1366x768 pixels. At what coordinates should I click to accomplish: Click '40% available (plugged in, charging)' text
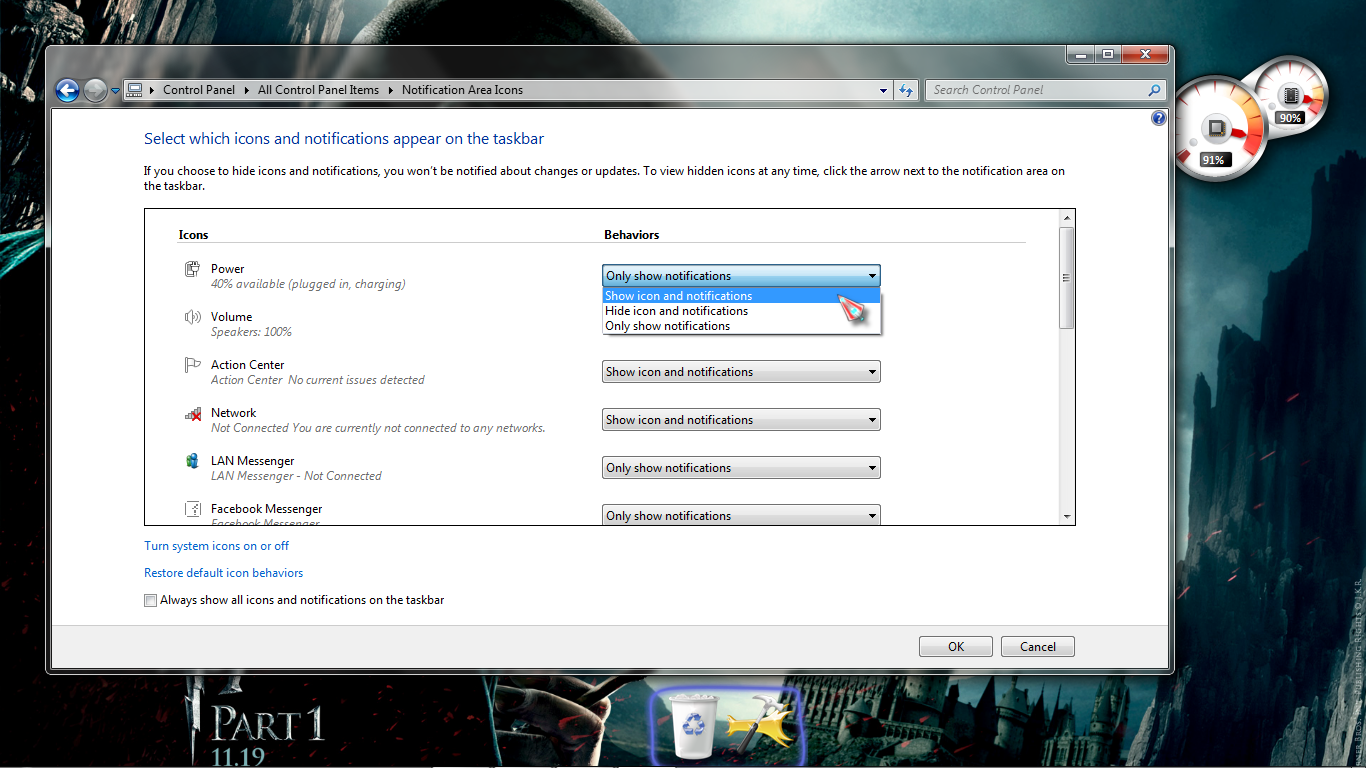pyautogui.click(x=308, y=284)
